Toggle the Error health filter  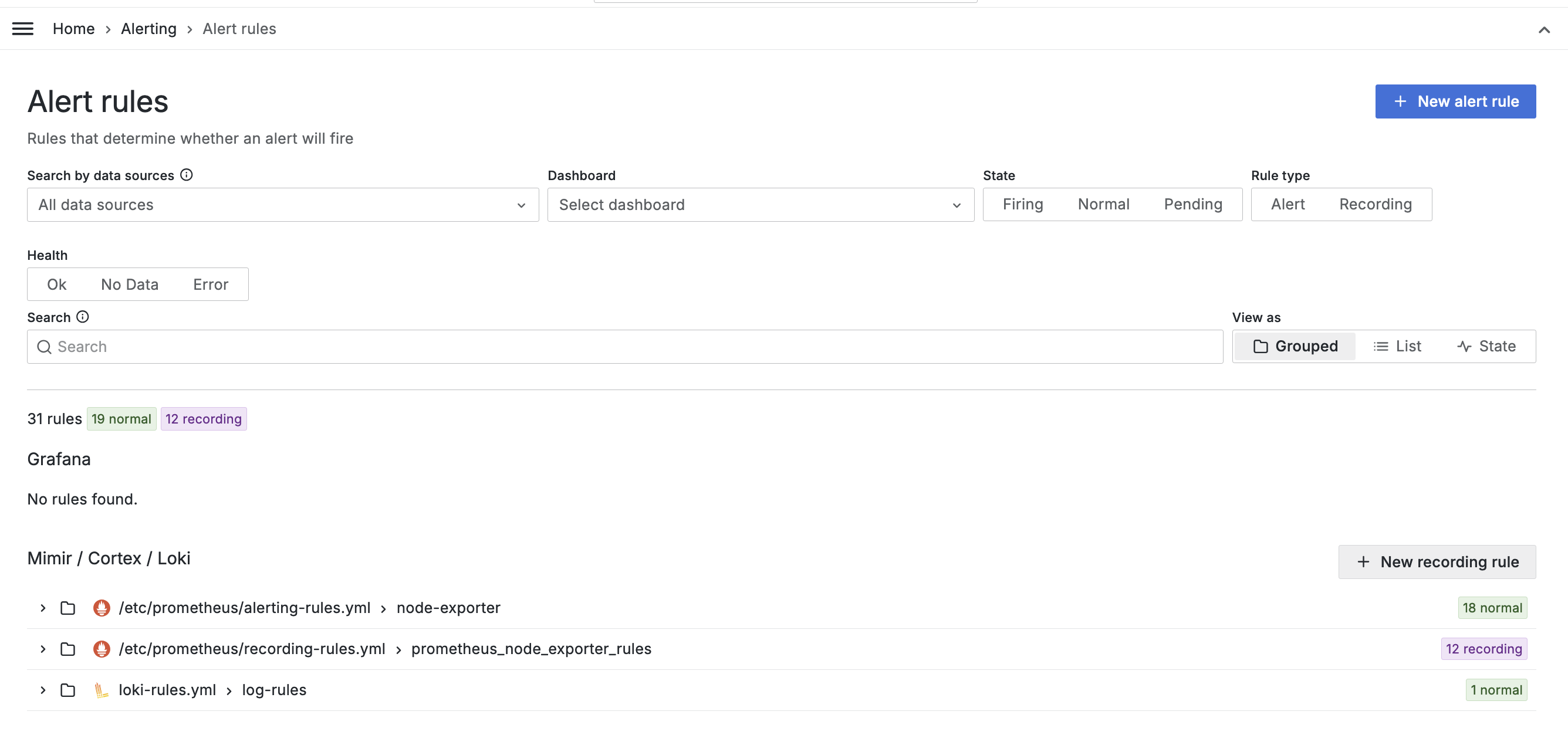point(211,285)
